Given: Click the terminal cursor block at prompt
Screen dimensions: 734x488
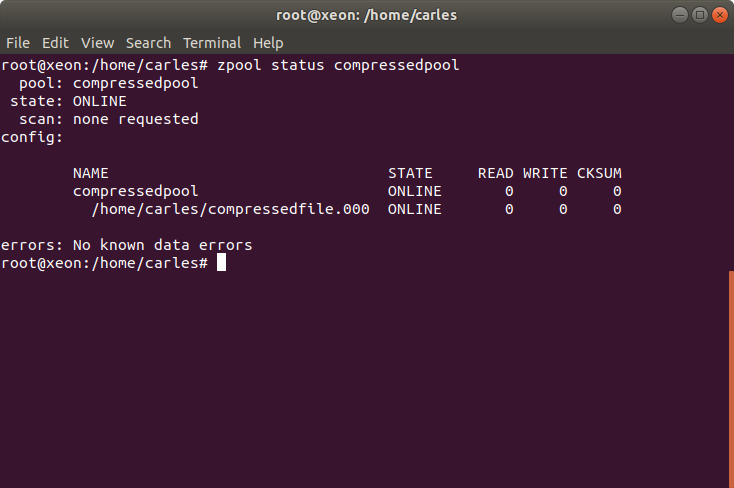Looking at the screenshot, I should point(221,262).
